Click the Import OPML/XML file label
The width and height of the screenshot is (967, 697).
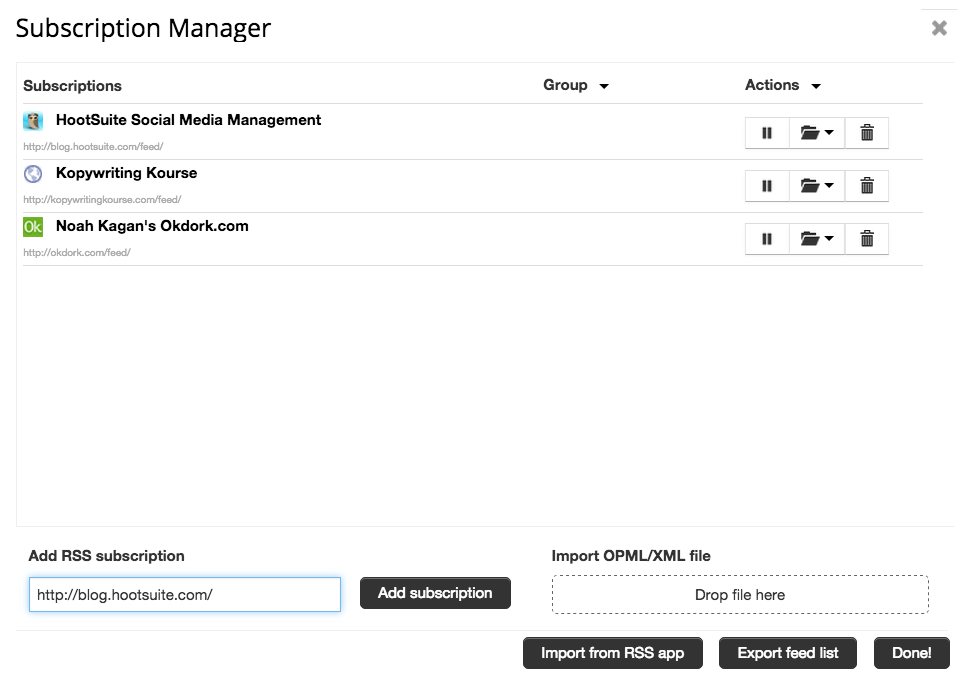(x=631, y=556)
